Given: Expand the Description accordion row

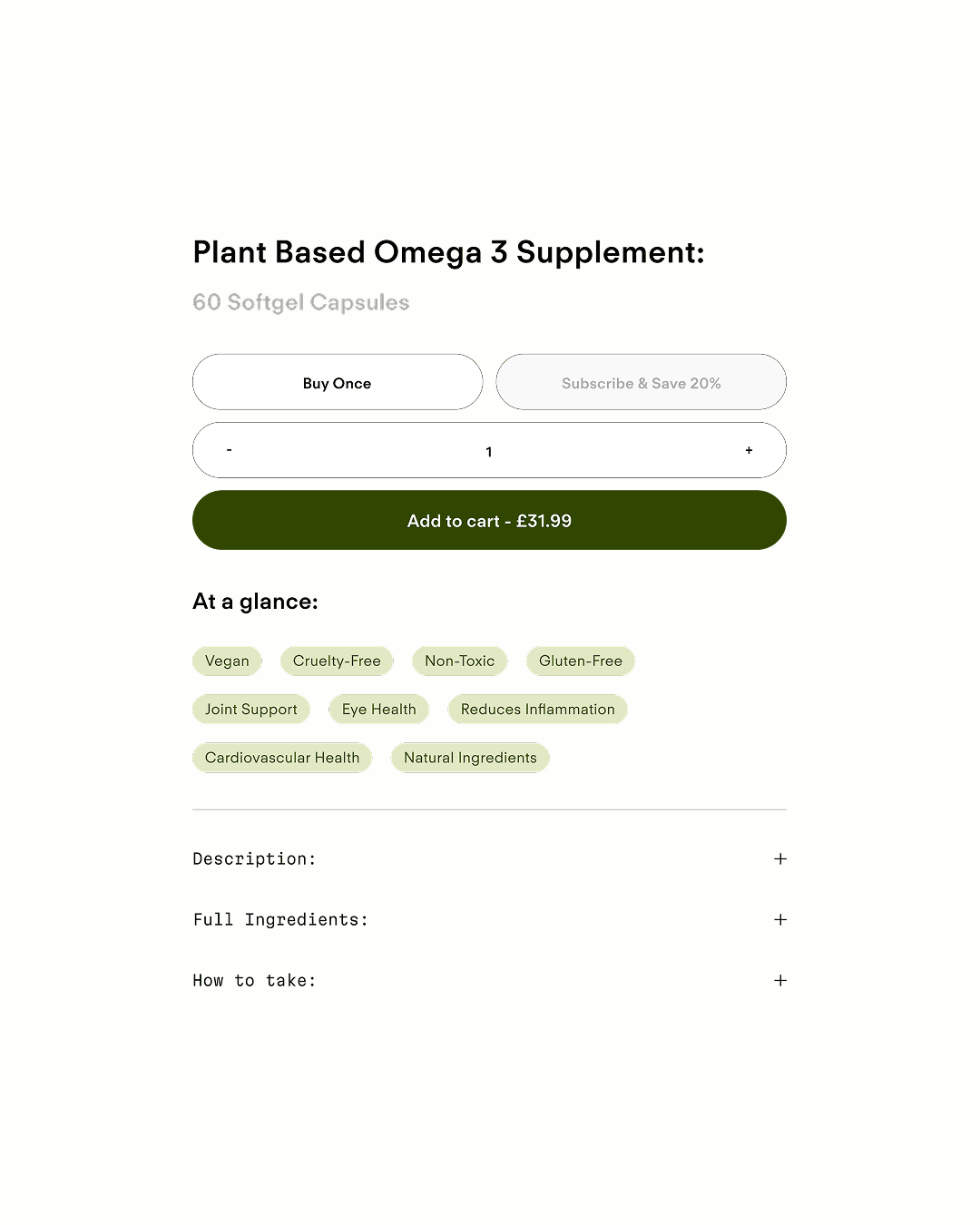Looking at the screenshot, I should 255,858.
